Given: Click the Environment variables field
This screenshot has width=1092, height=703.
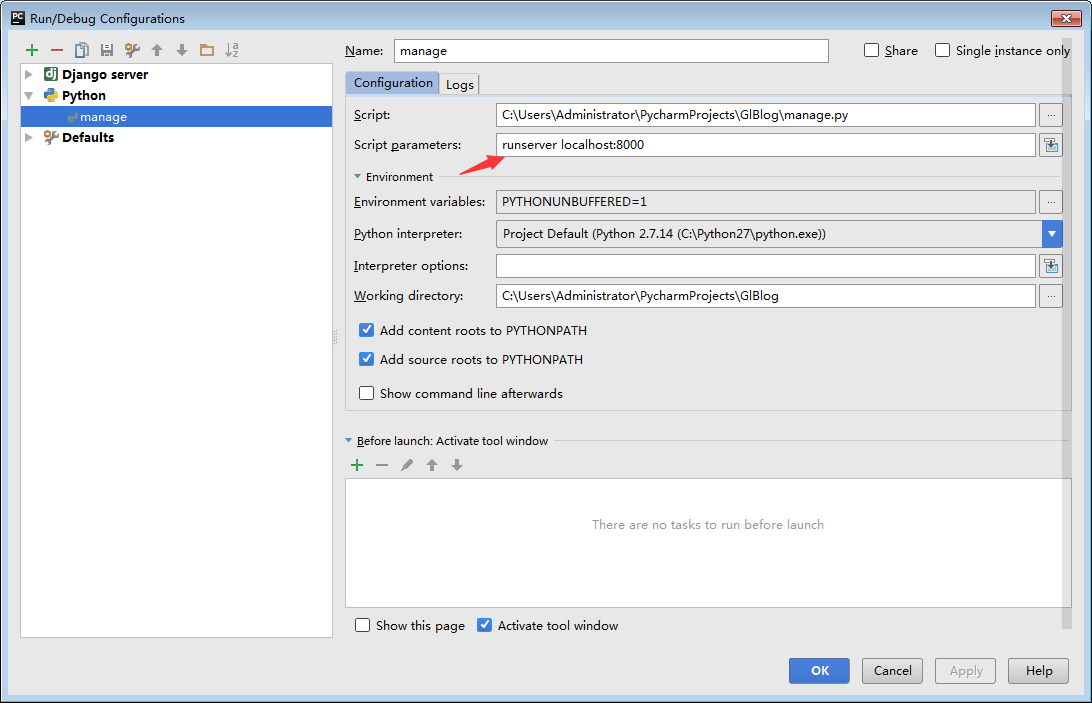Looking at the screenshot, I should tap(765, 202).
